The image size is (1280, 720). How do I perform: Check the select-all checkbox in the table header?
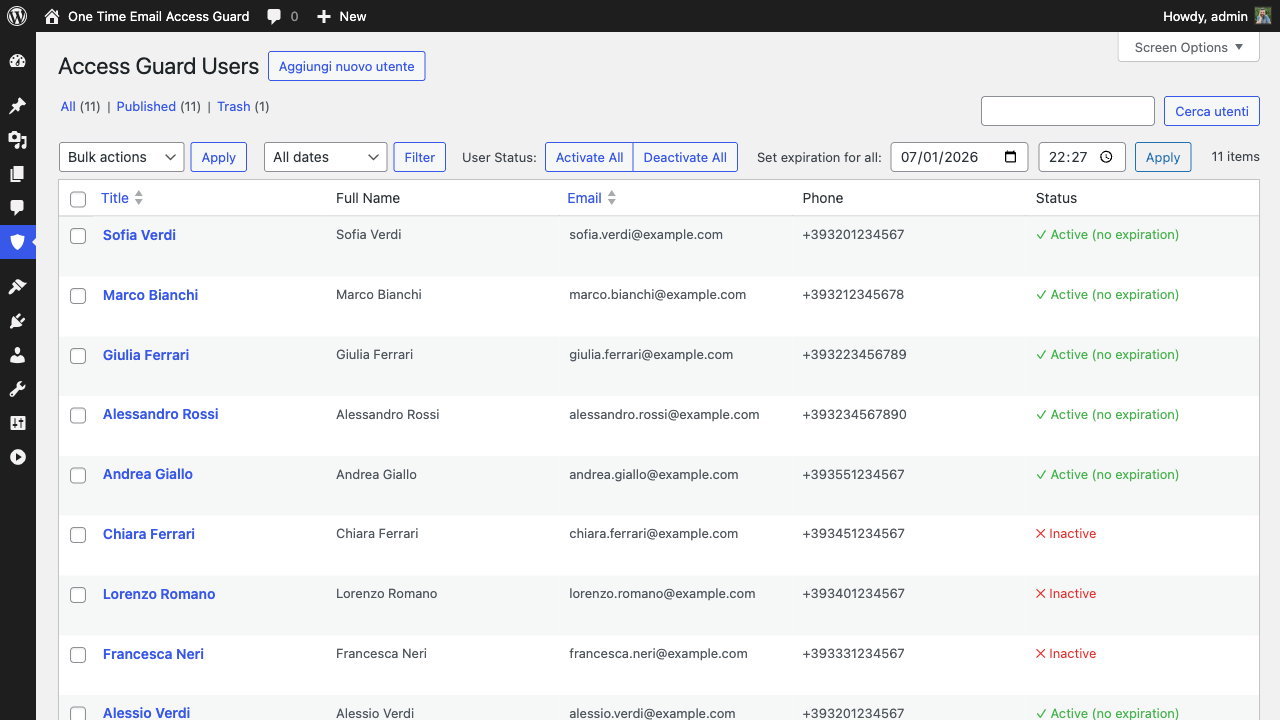[x=78, y=199]
